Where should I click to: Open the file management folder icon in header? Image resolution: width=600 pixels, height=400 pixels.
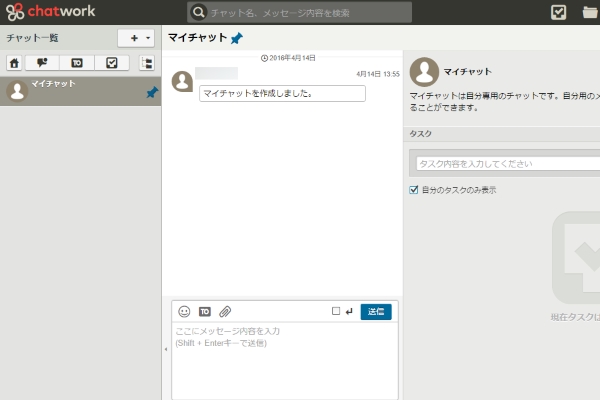tap(591, 12)
